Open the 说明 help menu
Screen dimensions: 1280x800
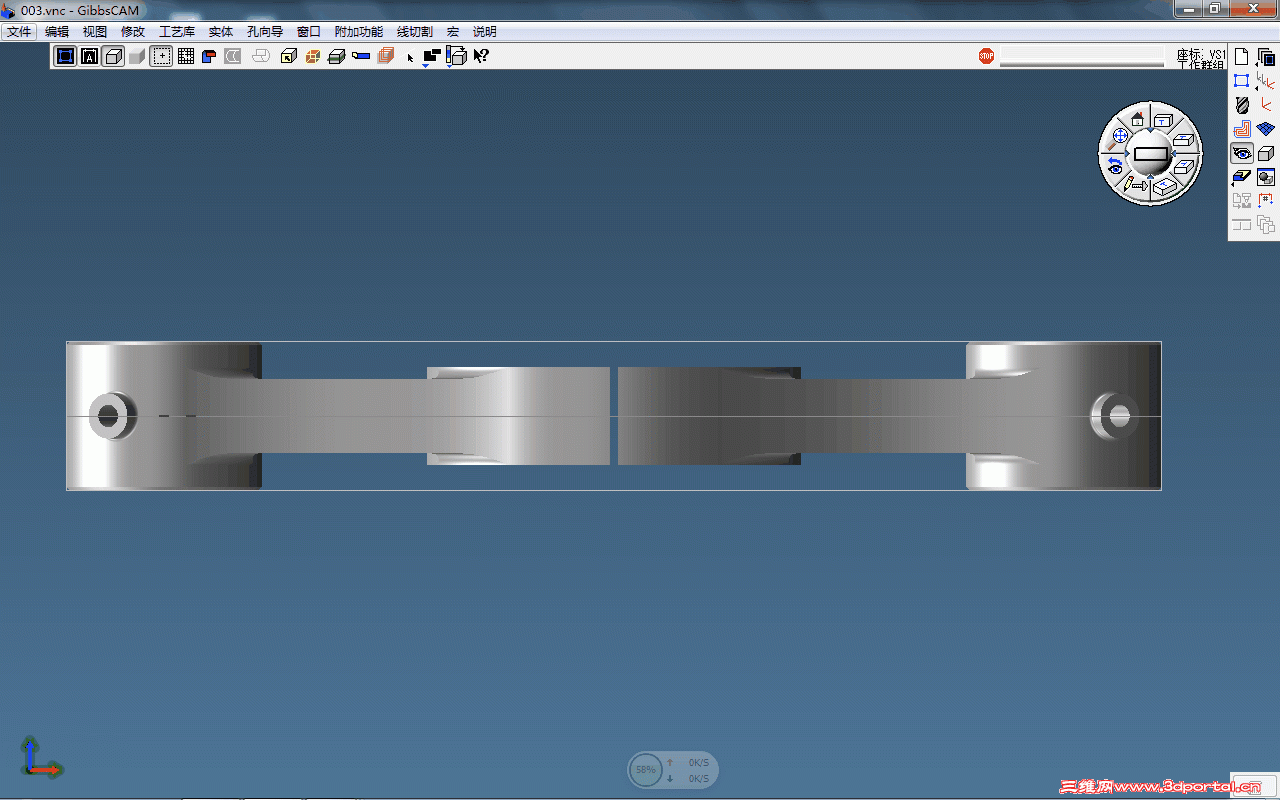click(x=485, y=32)
